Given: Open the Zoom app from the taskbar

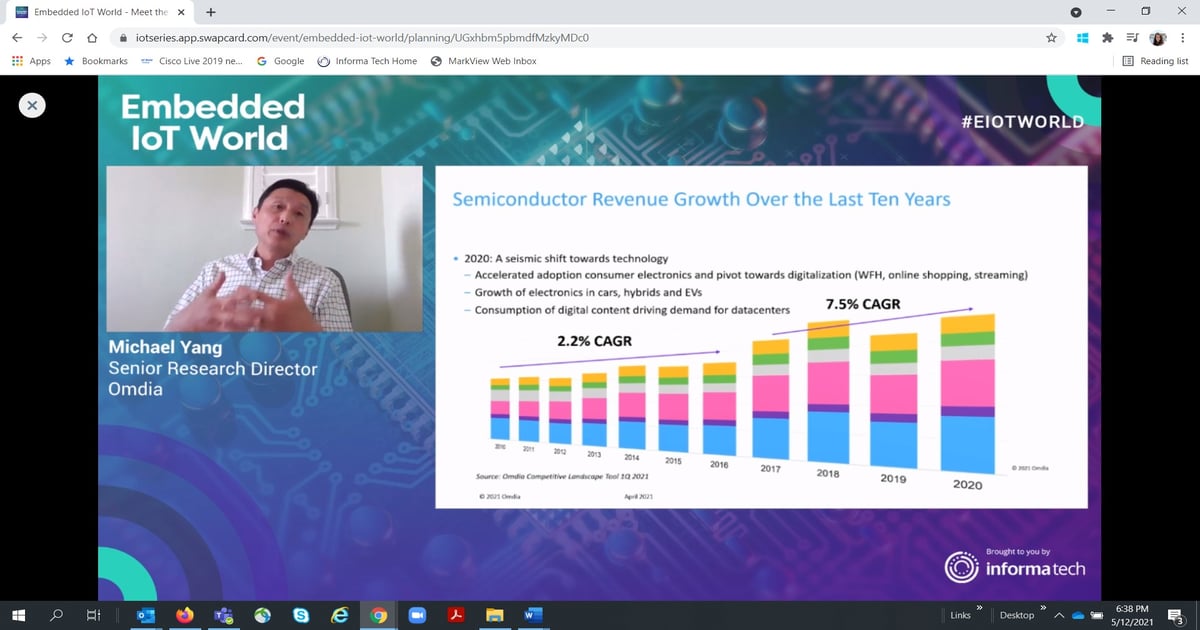Looking at the screenshot, I should tap(417, 614).
